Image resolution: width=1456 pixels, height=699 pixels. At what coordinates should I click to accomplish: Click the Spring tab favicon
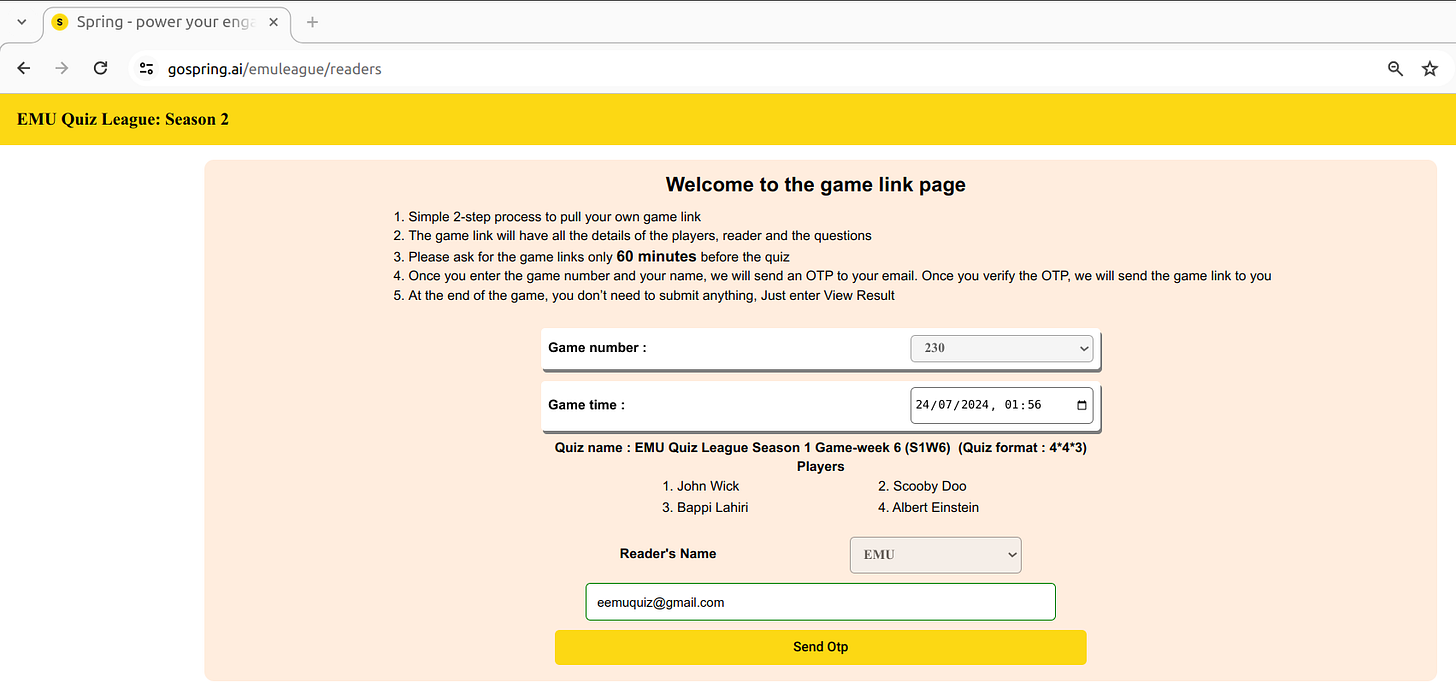59,22
